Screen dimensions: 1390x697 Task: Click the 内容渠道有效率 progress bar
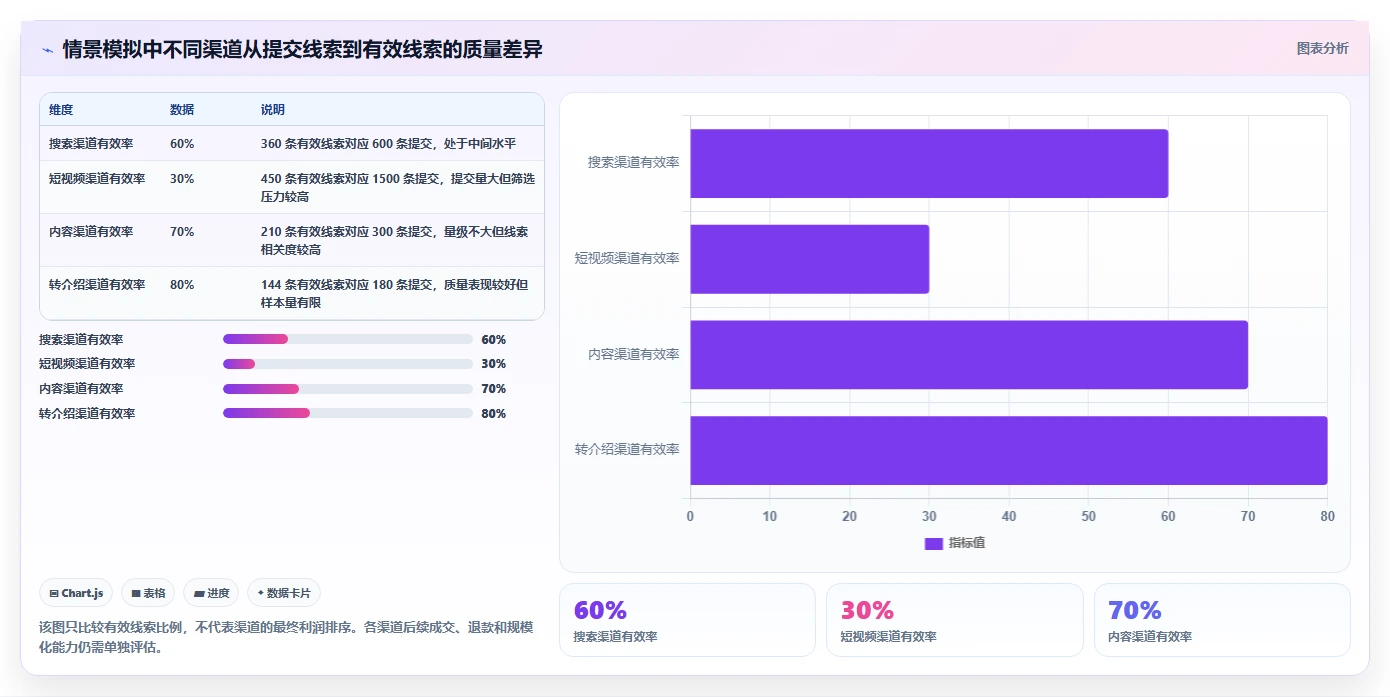pos(348,389)
